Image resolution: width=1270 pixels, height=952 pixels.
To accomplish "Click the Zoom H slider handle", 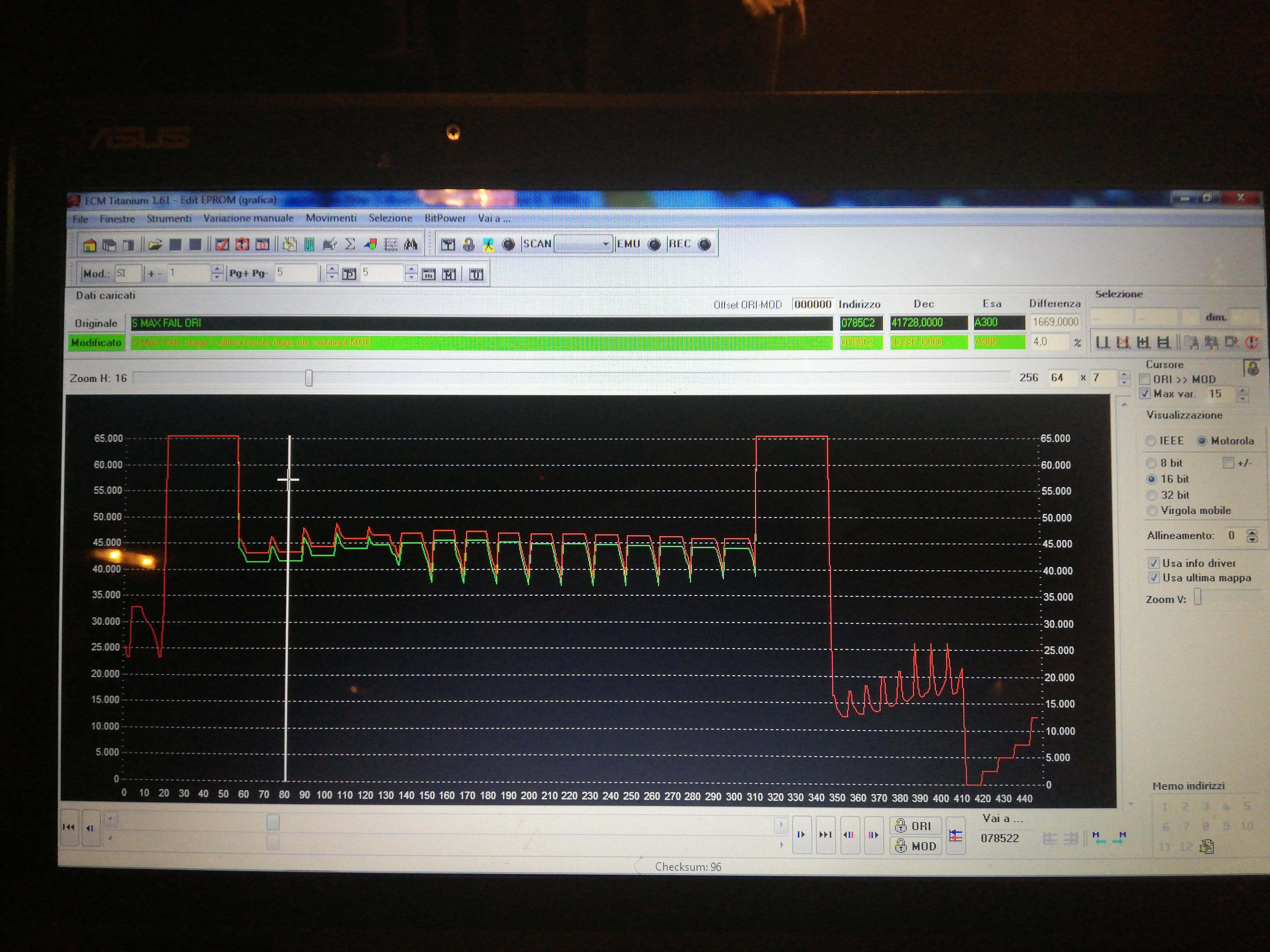I will tap(309, 378).
